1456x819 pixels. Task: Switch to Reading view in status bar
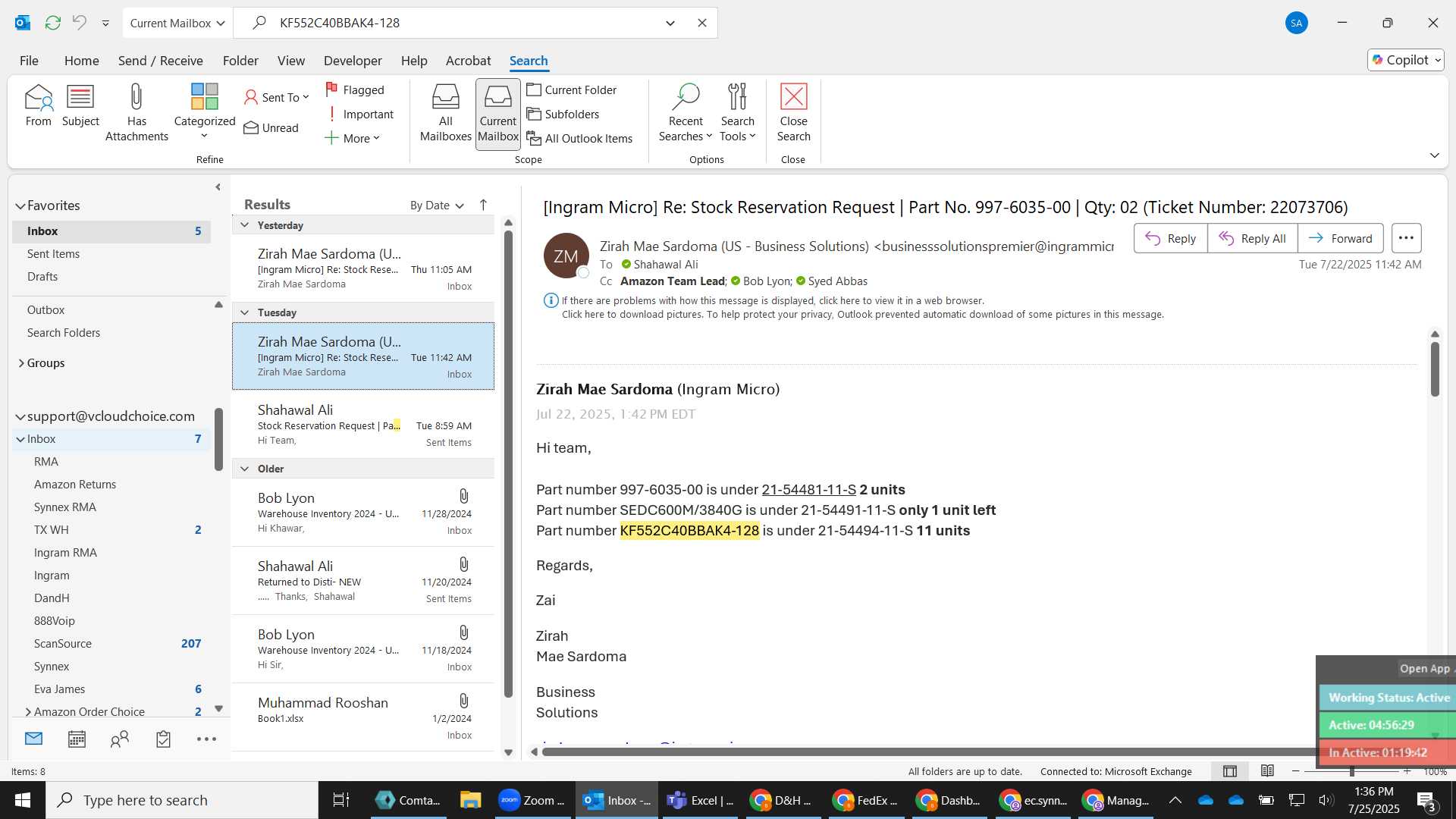tap(1267, 771)
